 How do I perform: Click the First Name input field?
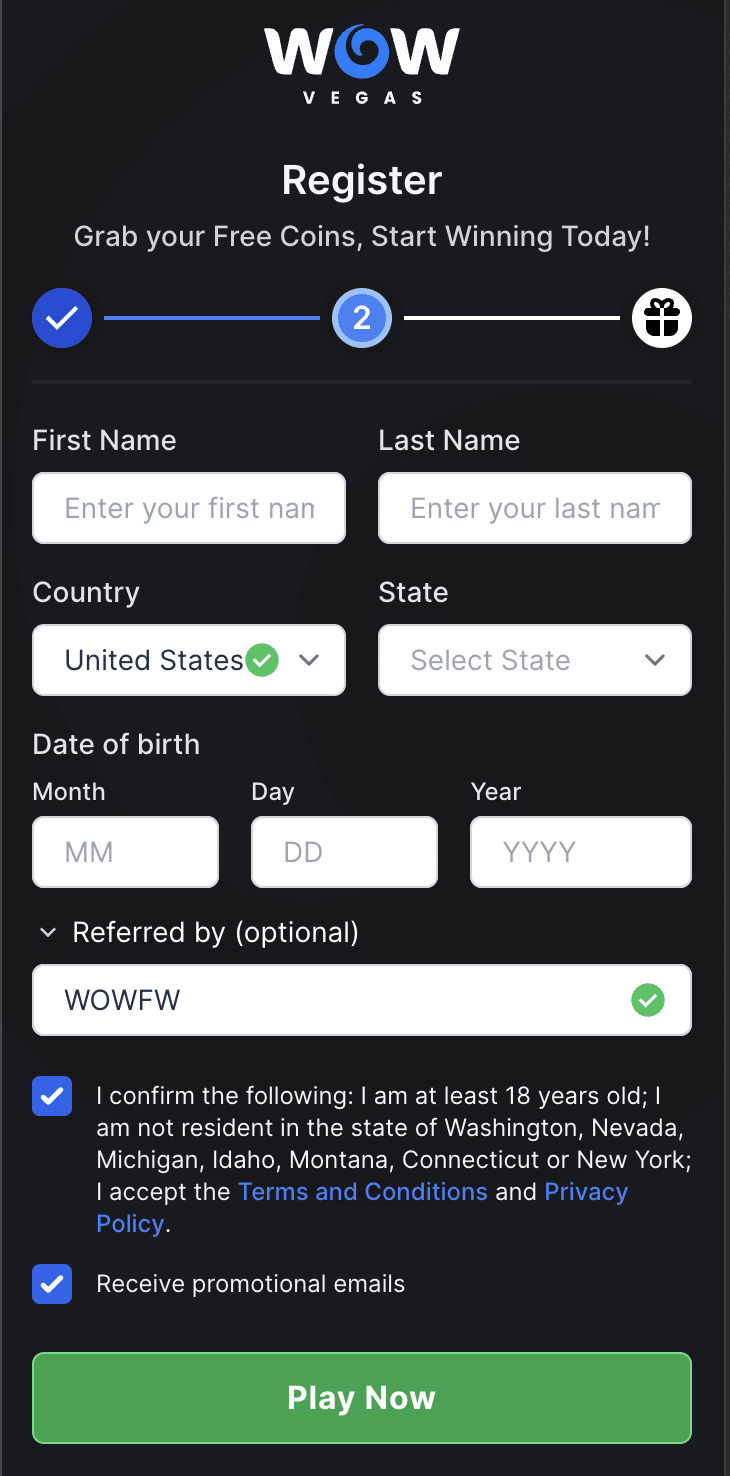coord(188,508)
